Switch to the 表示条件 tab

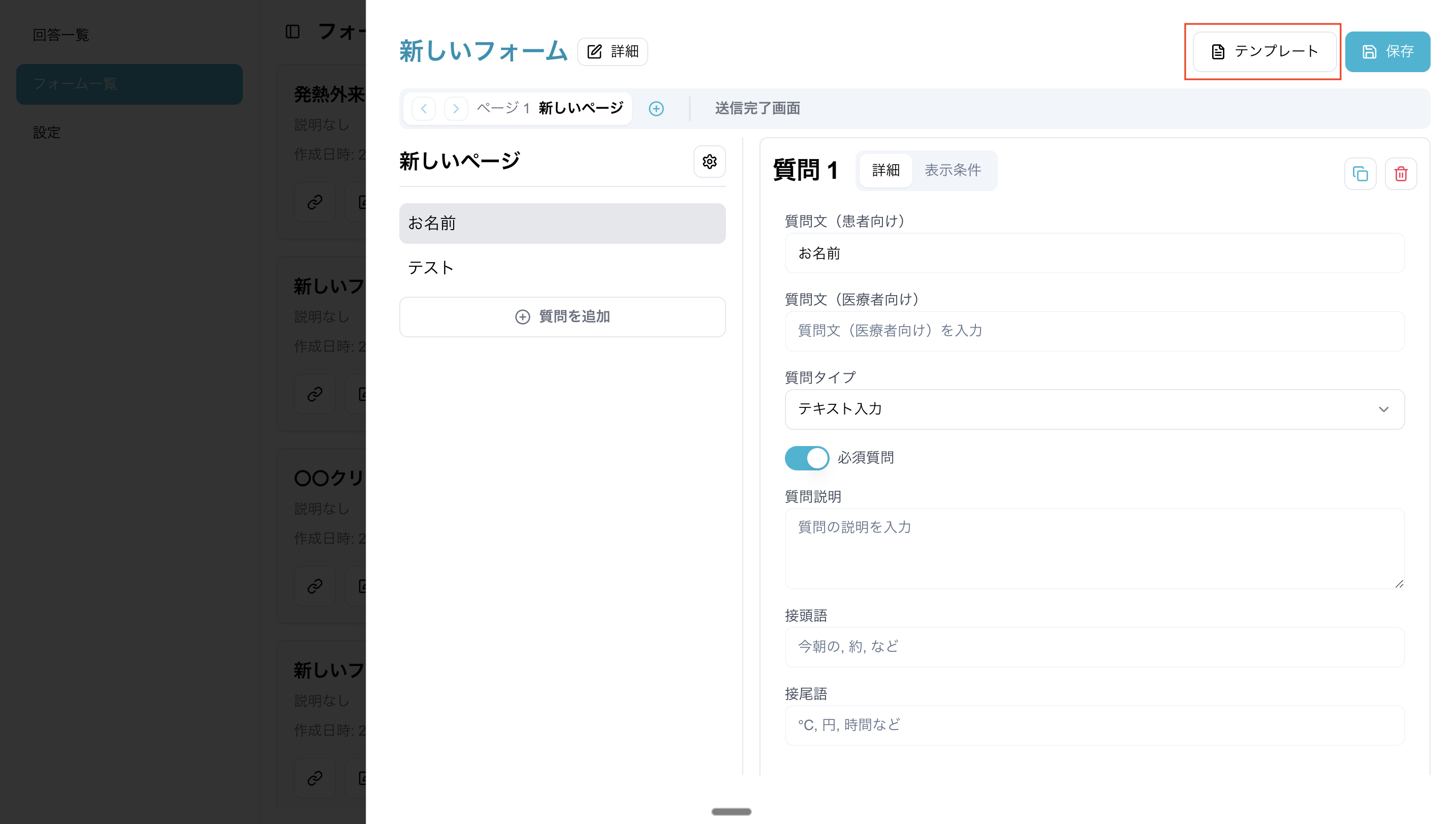tap(953, 170)
